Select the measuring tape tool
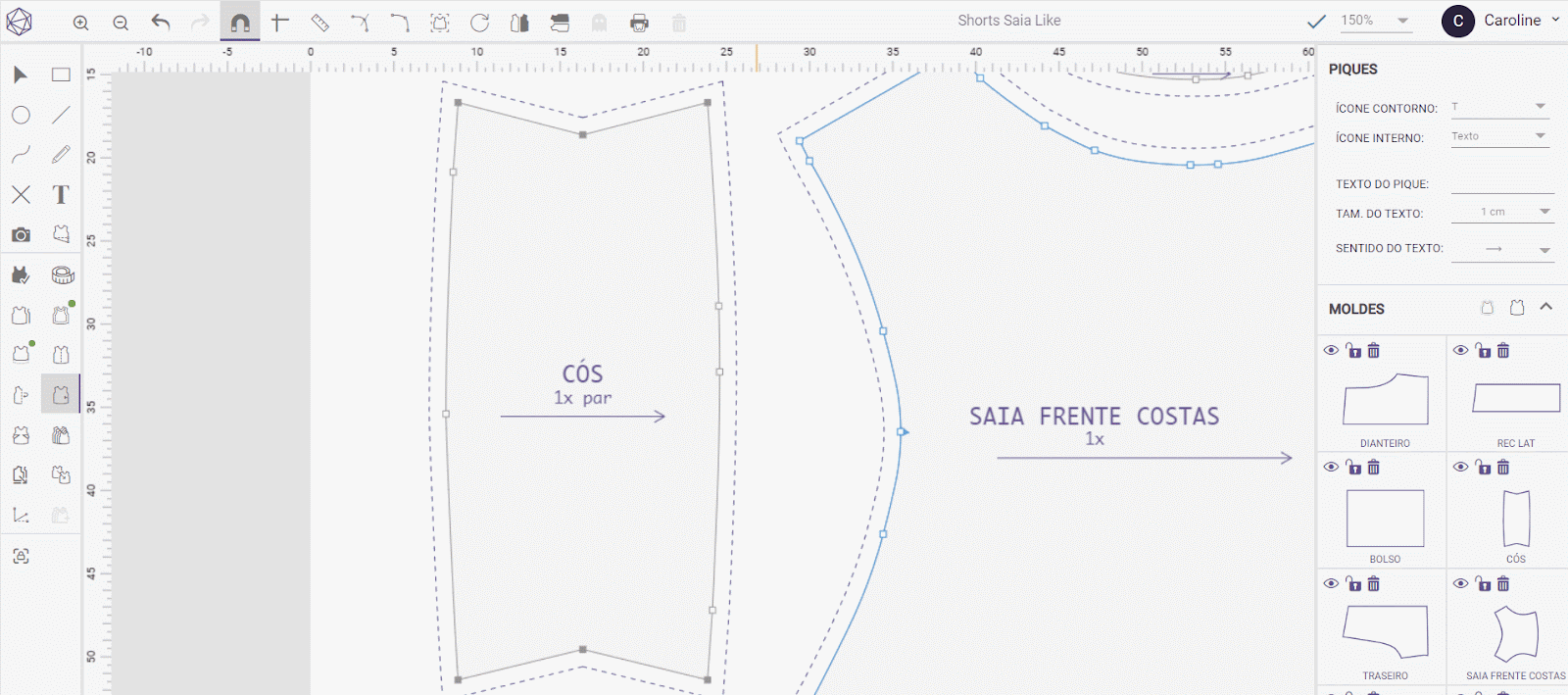This screenshot has height=695, width=1568. (x=63, y=275)
